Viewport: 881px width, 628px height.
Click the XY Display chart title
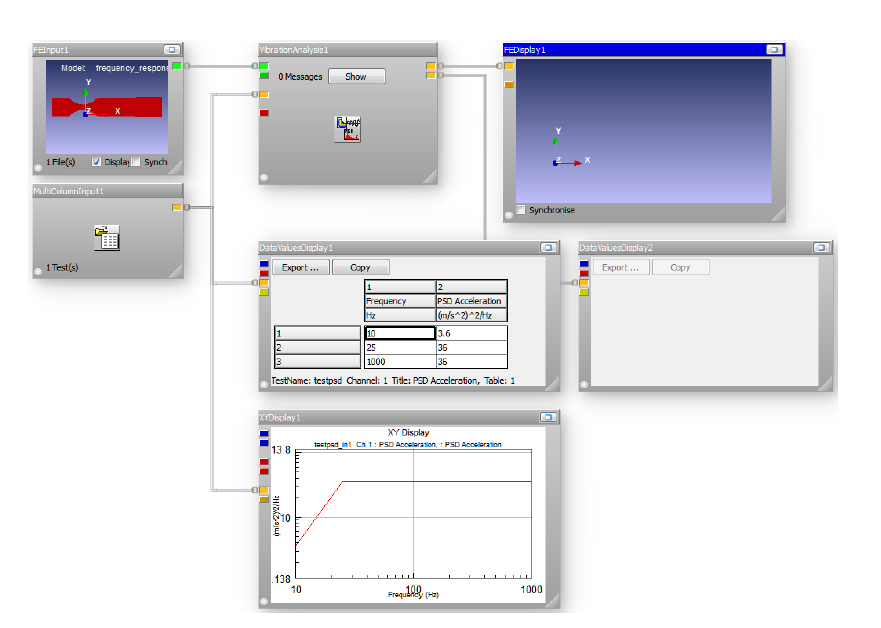click(408, 433)
